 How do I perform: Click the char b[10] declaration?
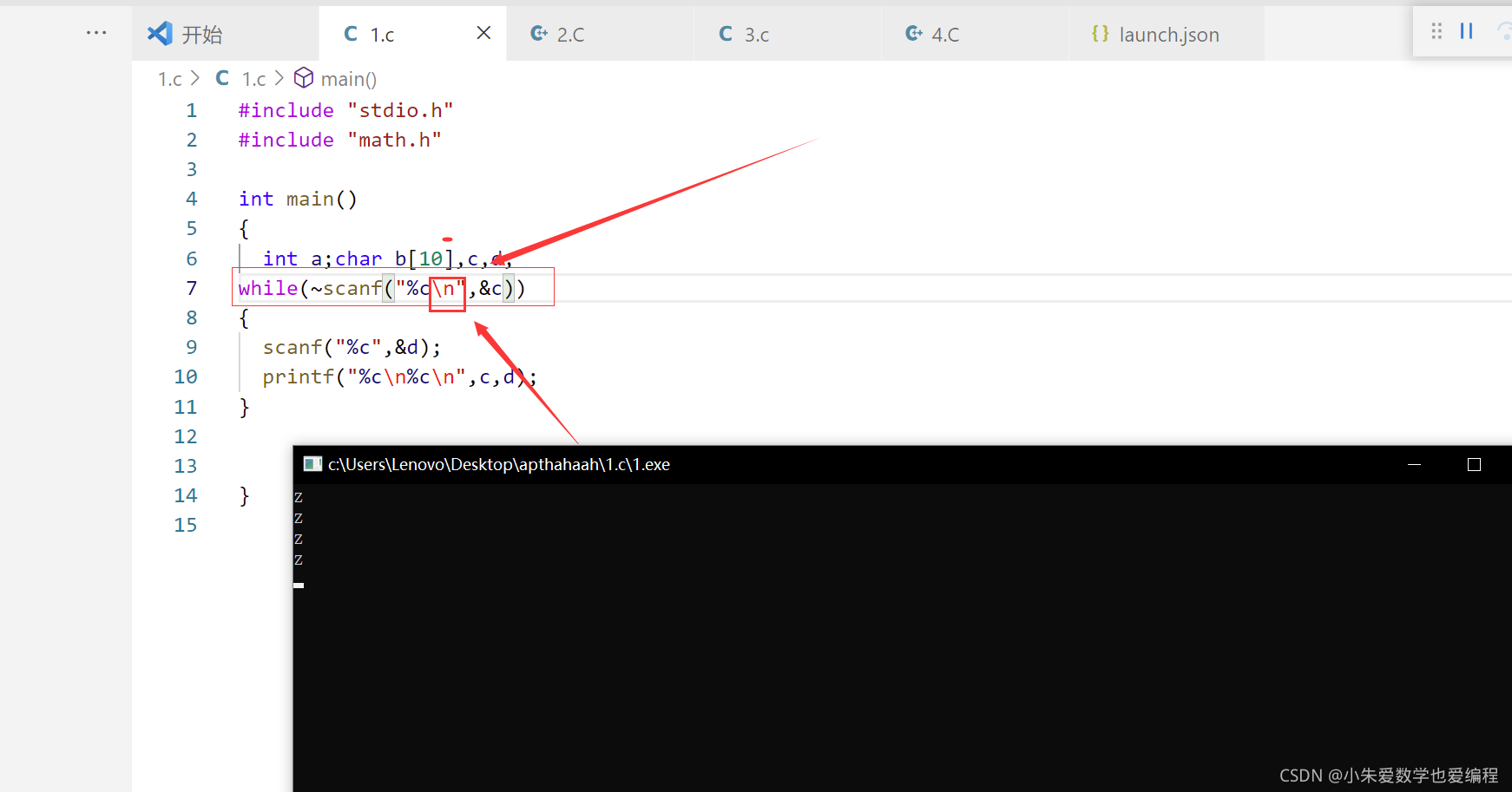coord(395,259)
